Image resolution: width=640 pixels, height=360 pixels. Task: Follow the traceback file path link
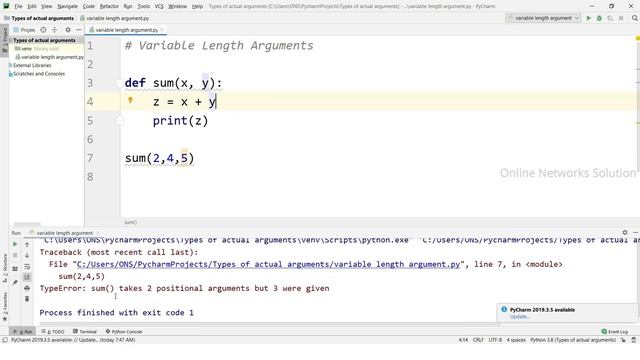pos(268,264)
